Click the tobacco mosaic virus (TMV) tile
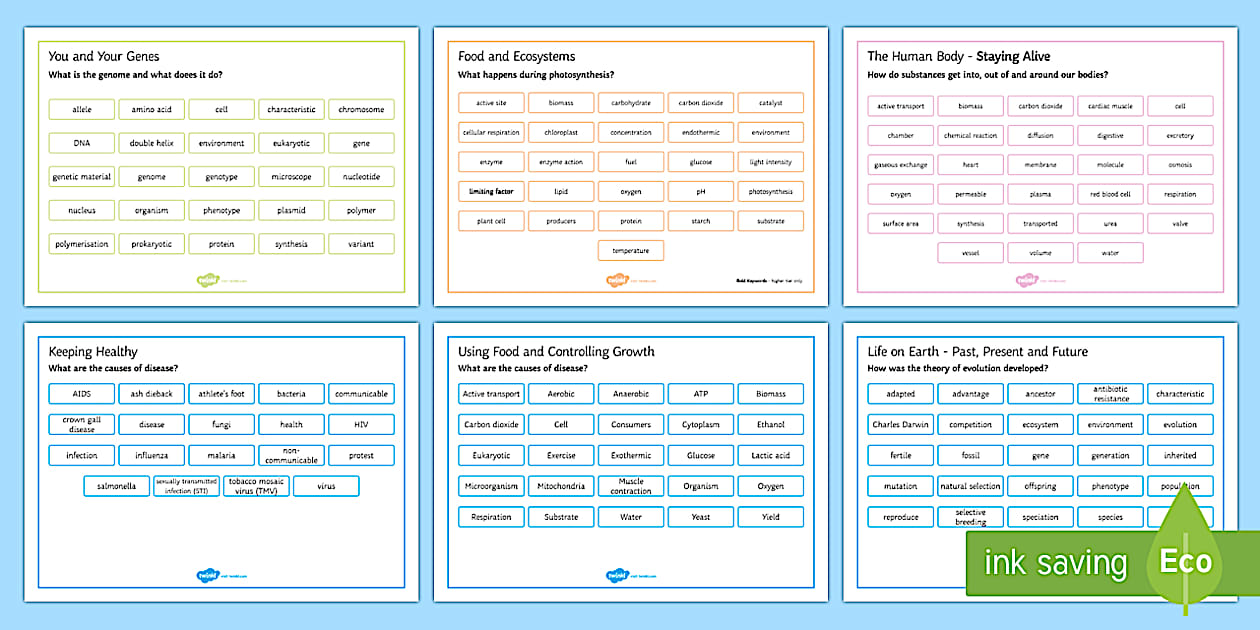Viewport: 1260px width, 630px height. click(x=257, y=486)
